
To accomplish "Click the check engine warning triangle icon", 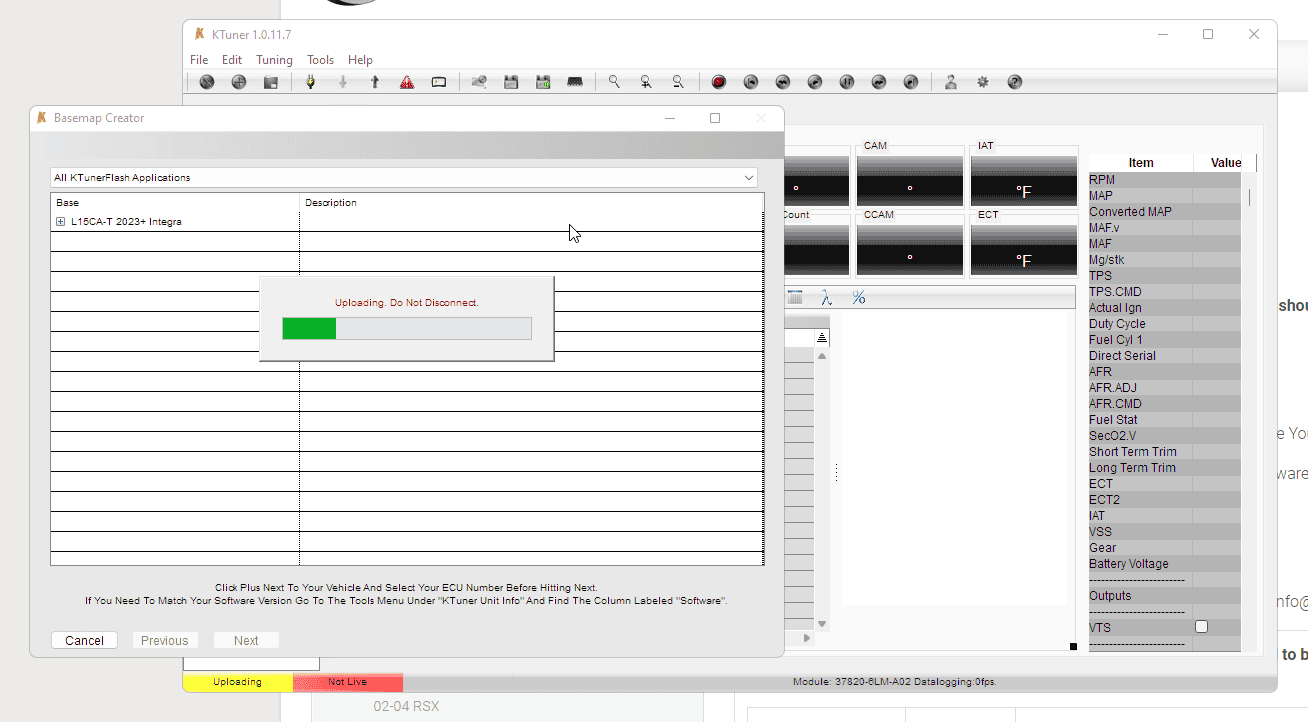I will [407, 81].
